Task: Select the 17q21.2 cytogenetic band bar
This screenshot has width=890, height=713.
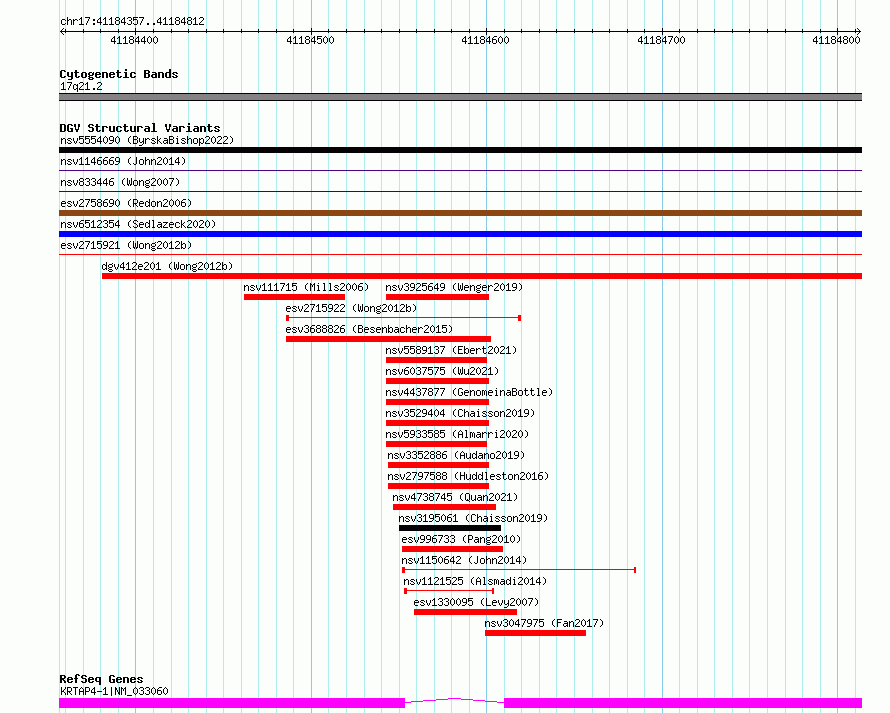Action: click(460, 97)
